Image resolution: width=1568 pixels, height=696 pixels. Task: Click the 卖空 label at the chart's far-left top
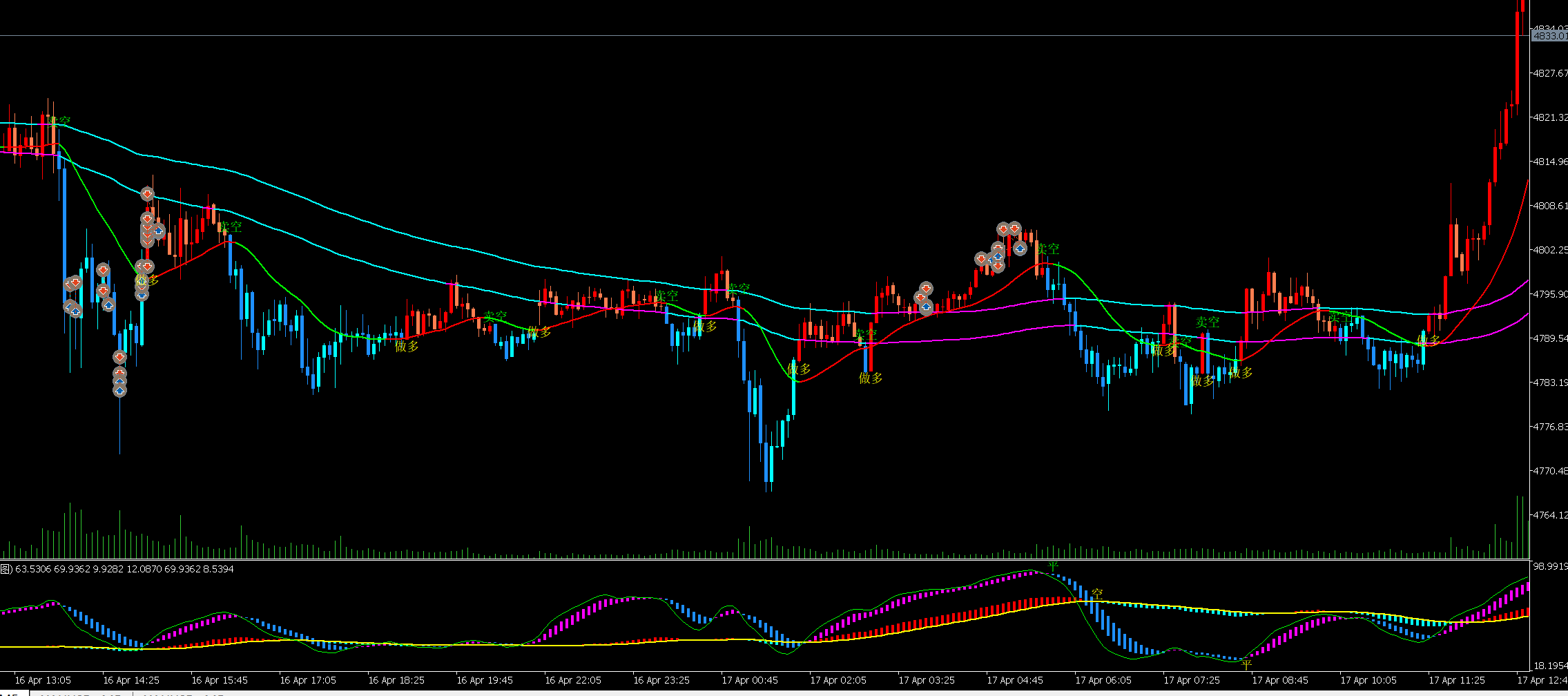tap(59, 122)
